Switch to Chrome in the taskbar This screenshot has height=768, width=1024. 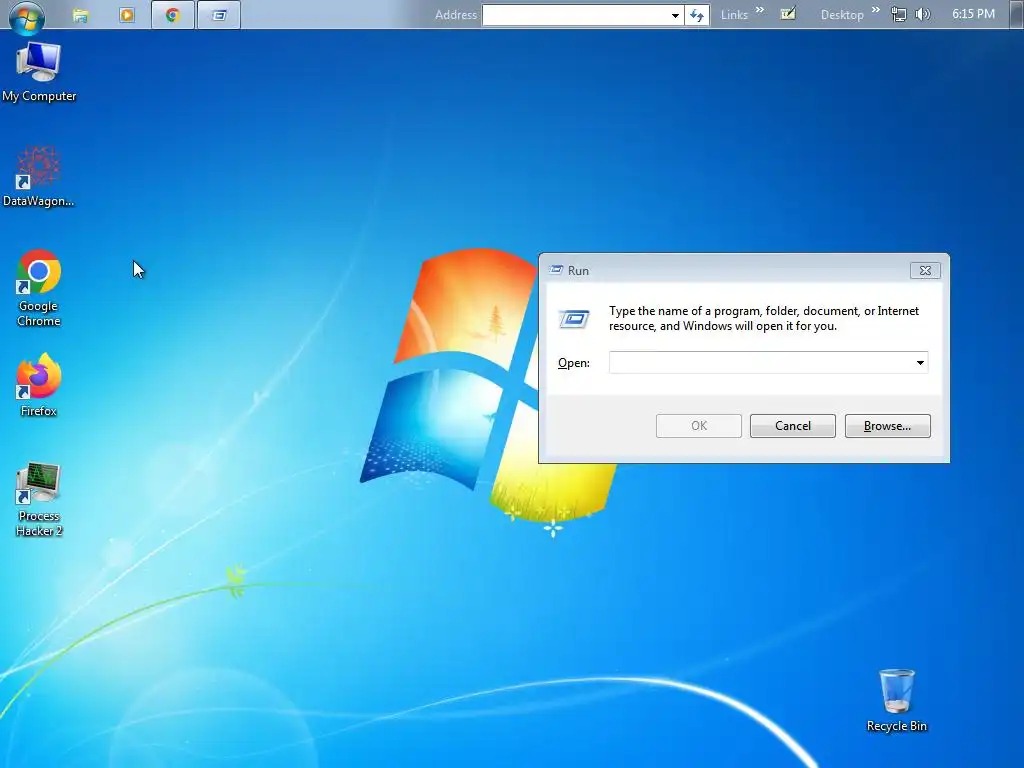pyautogui.click(x=172, y=15)
